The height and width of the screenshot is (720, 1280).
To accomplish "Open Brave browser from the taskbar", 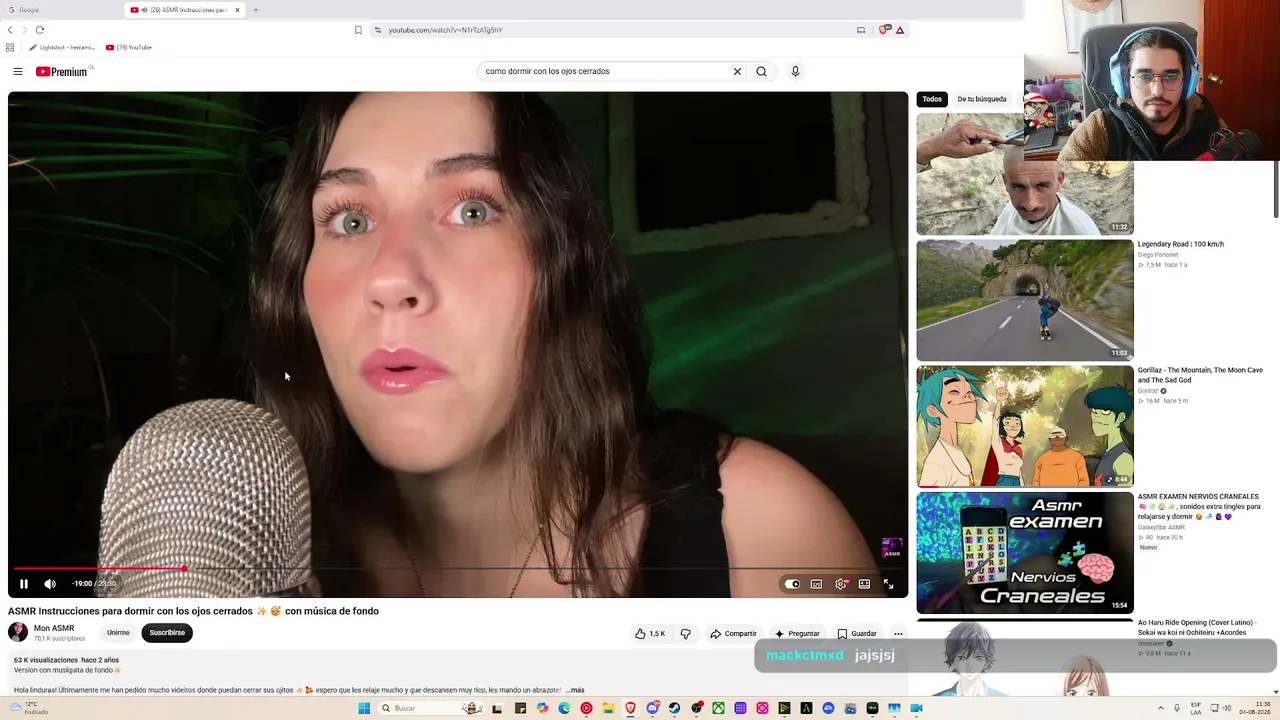I will (x=630, y=708).
